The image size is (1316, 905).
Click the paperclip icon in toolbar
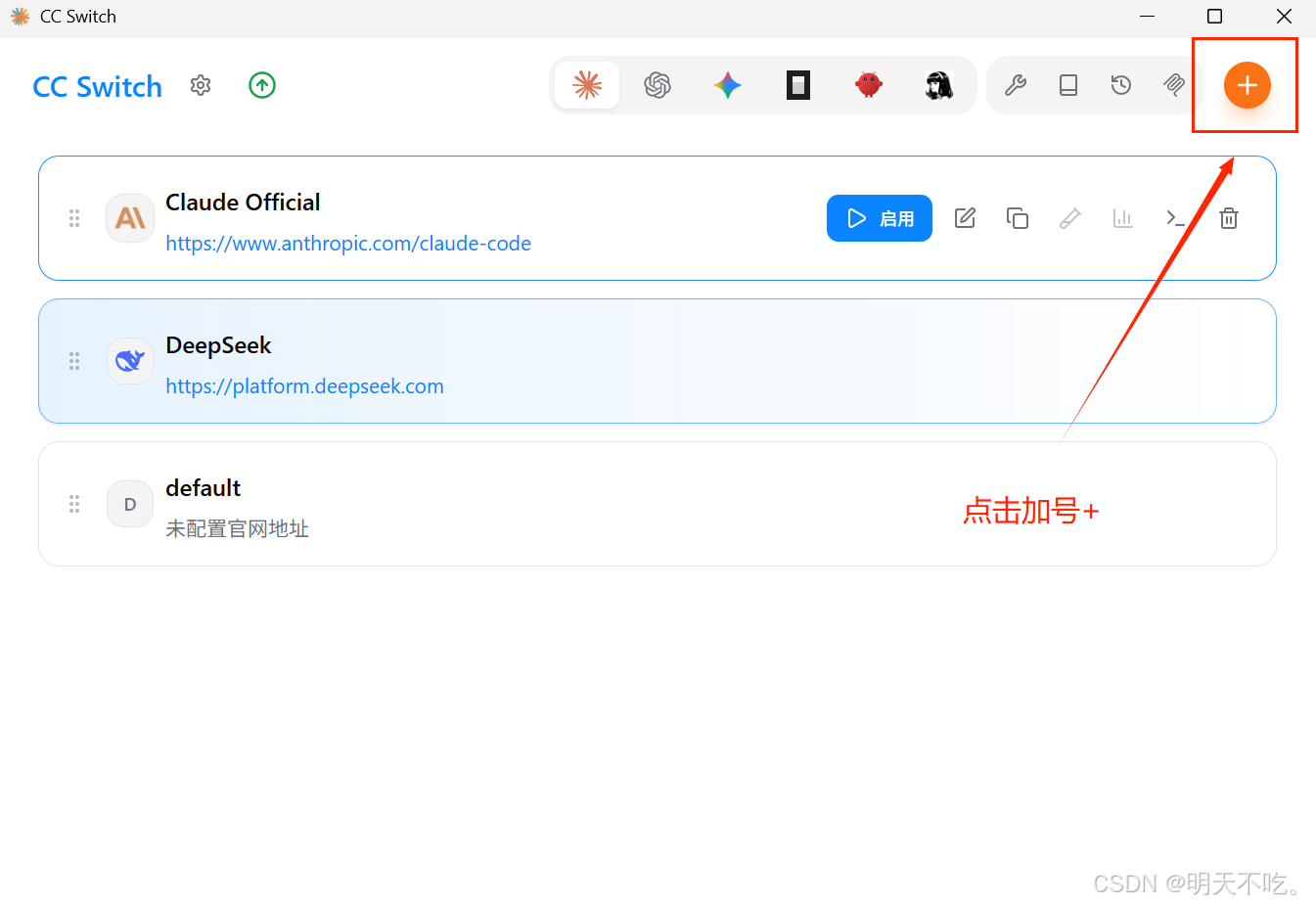[x=1174, y=85]
